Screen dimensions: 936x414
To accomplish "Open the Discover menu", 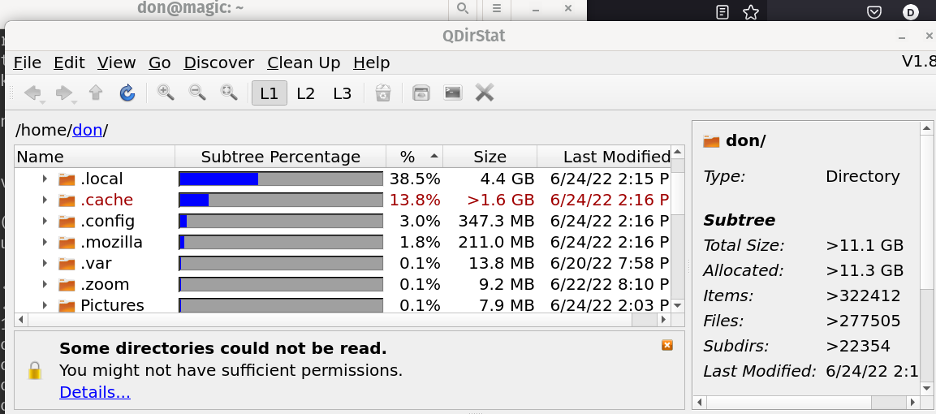I will point(219,62).
